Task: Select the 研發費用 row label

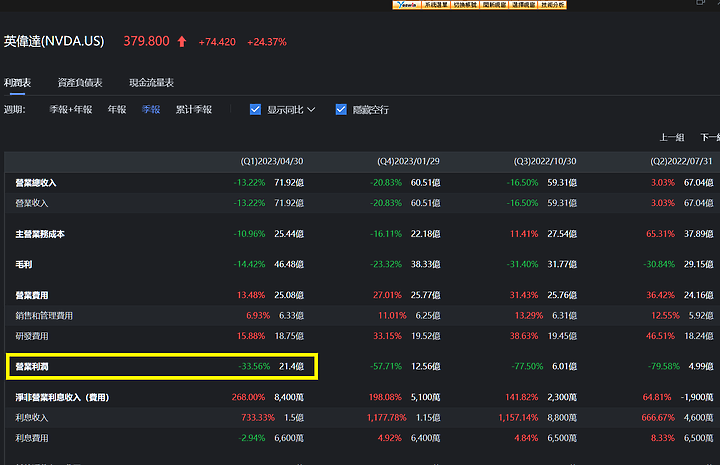Action: 32,336
